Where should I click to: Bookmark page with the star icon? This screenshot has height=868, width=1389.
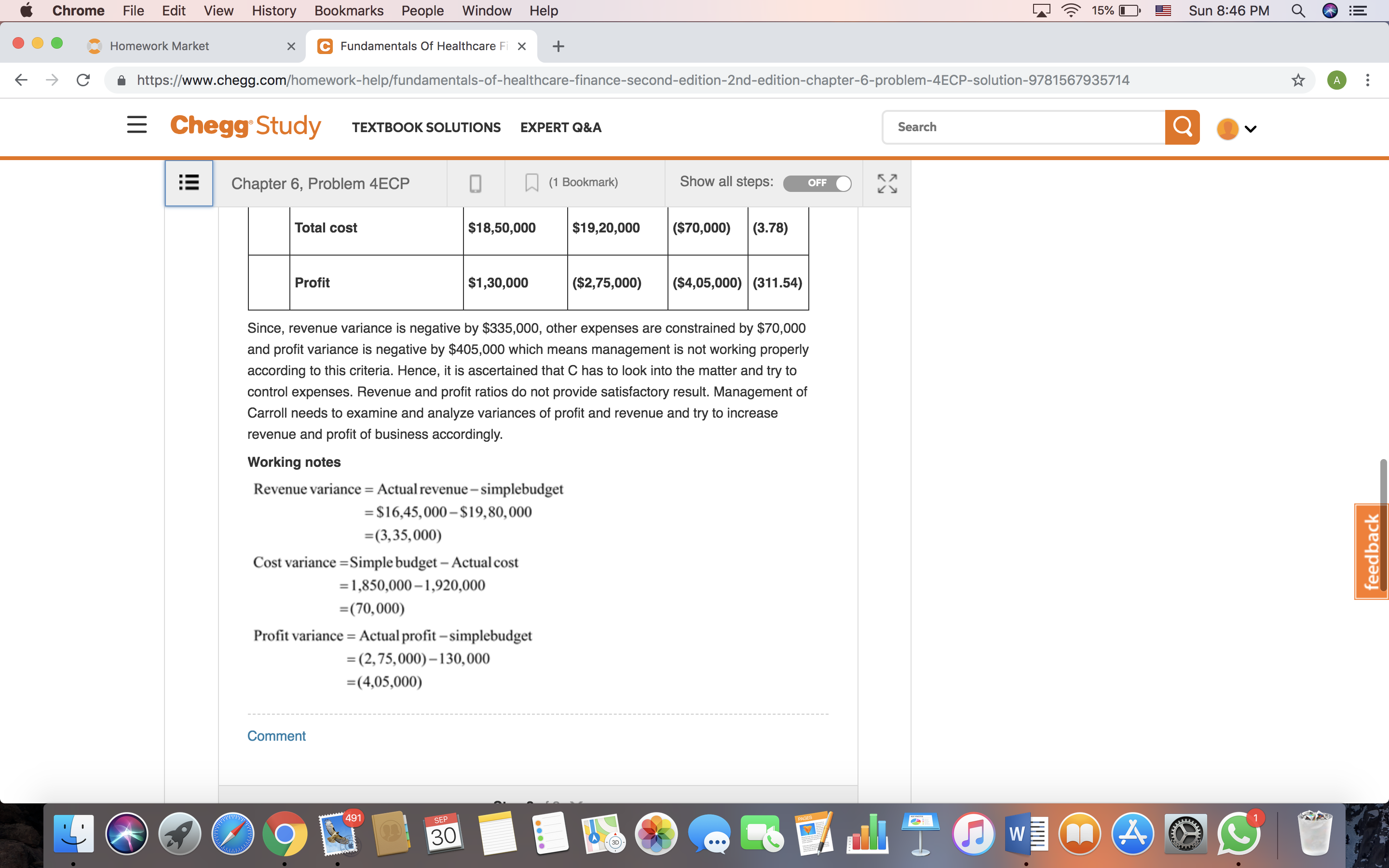[1298, 80]
